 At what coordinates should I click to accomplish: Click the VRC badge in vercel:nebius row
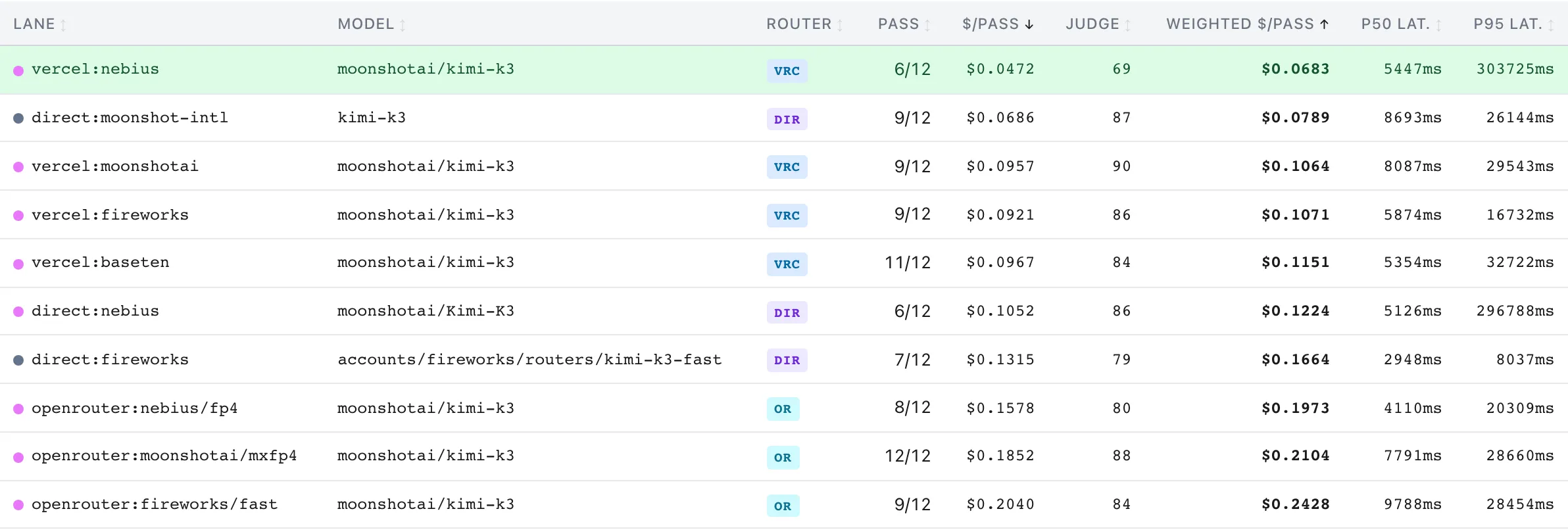[x=787, y=70]
